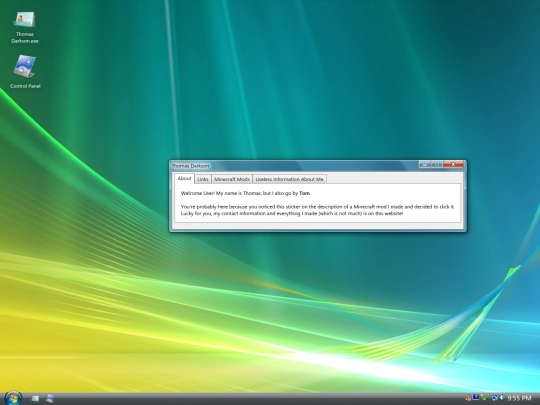
Task: Switch to the Links tab
Action: coord(203,179)
